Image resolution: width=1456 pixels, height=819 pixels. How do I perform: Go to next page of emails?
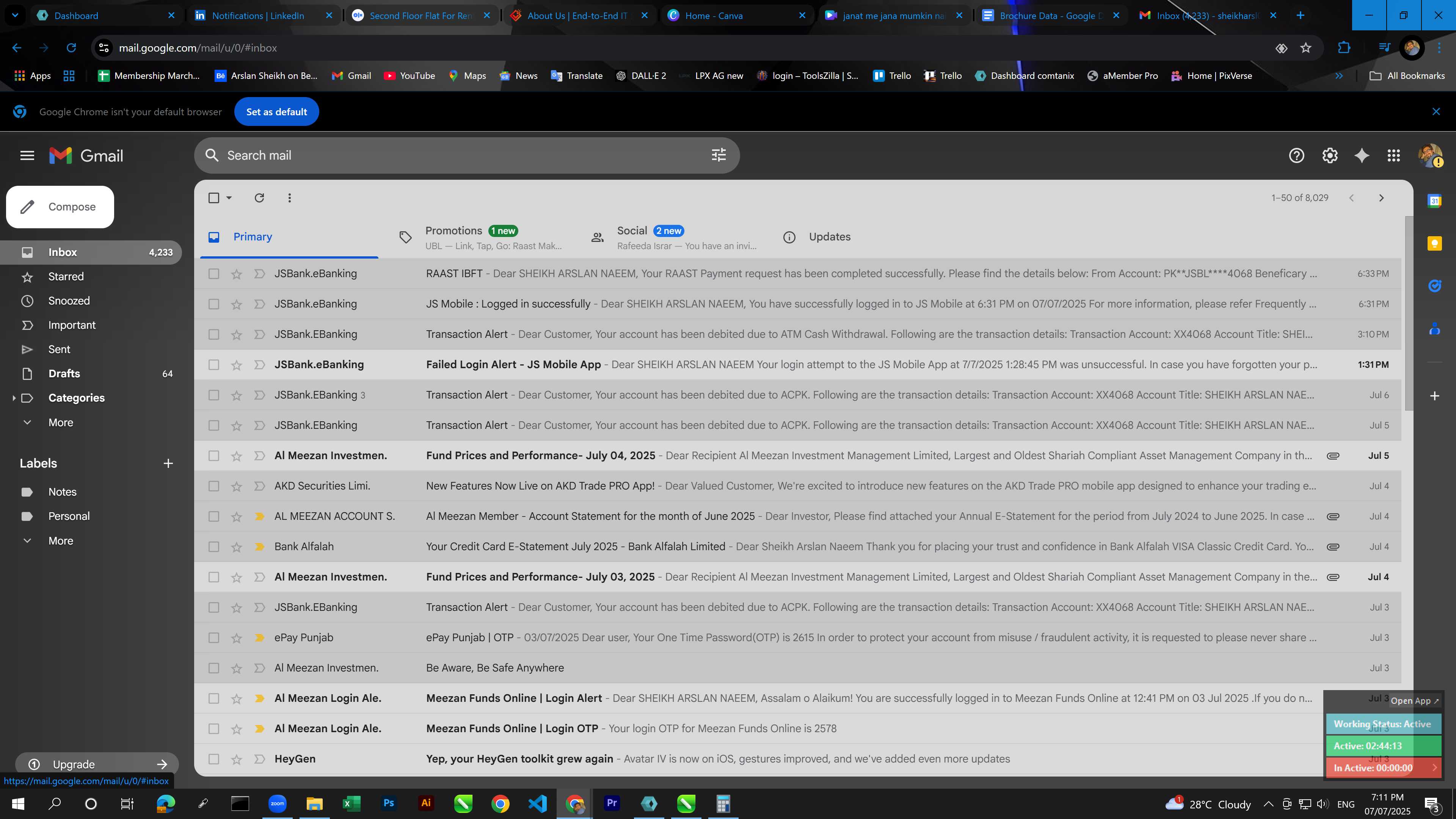[1381, 198]
